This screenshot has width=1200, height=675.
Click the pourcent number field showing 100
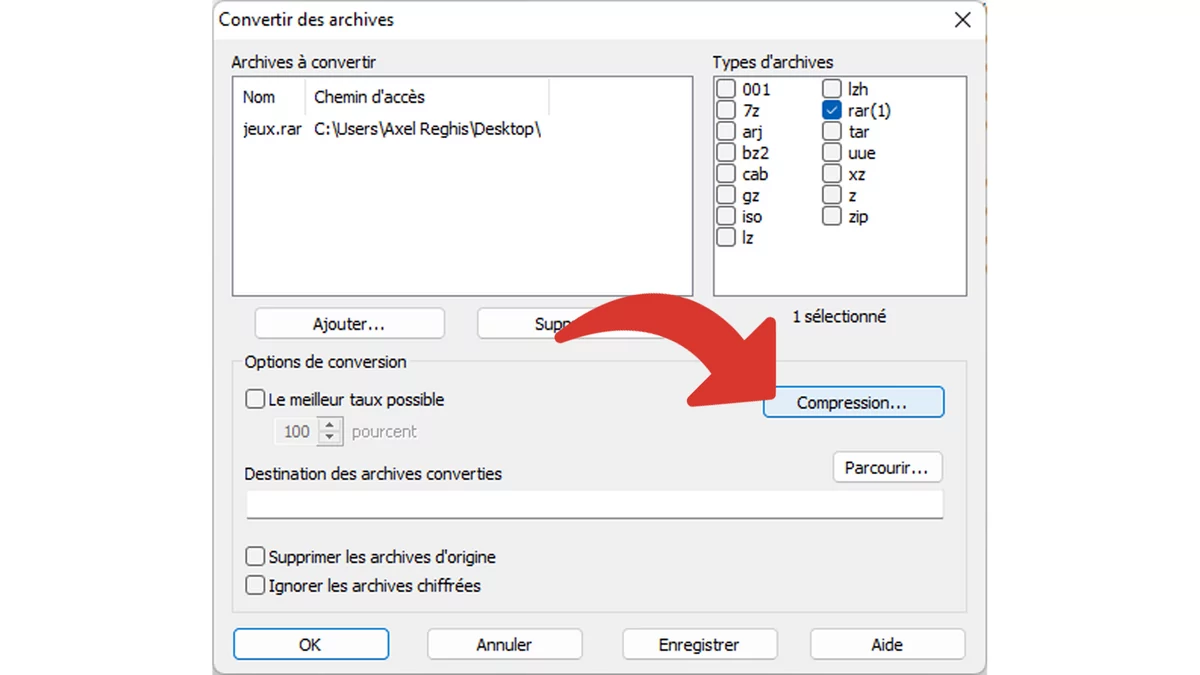[296, 432]
